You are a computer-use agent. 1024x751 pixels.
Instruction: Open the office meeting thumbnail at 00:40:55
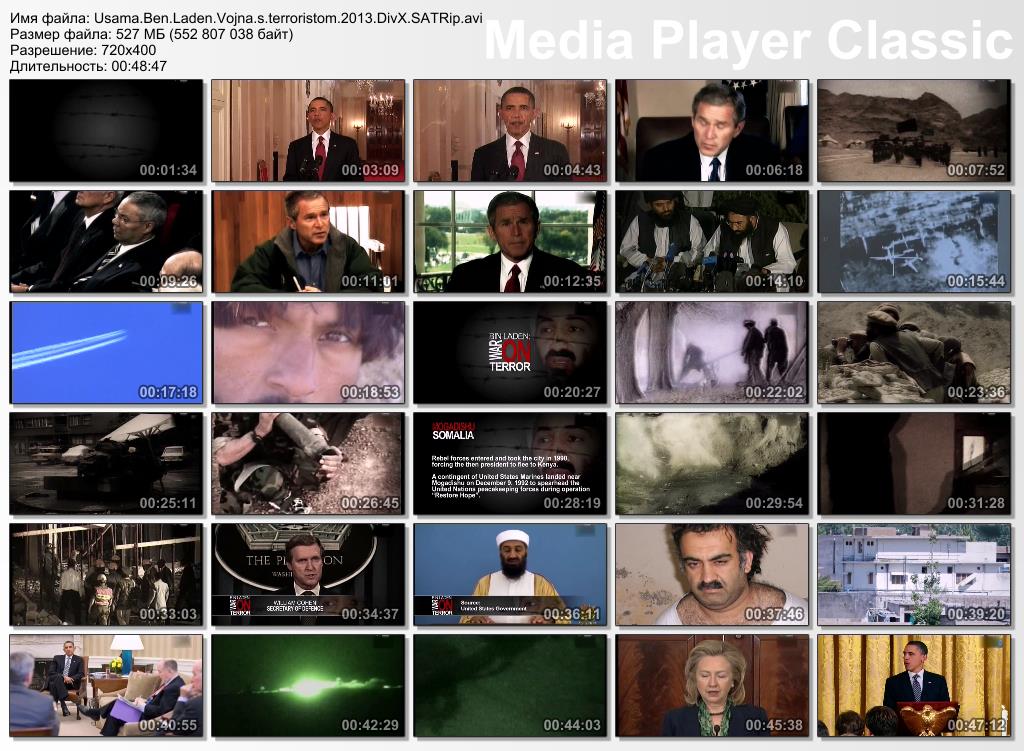[106, 685]
